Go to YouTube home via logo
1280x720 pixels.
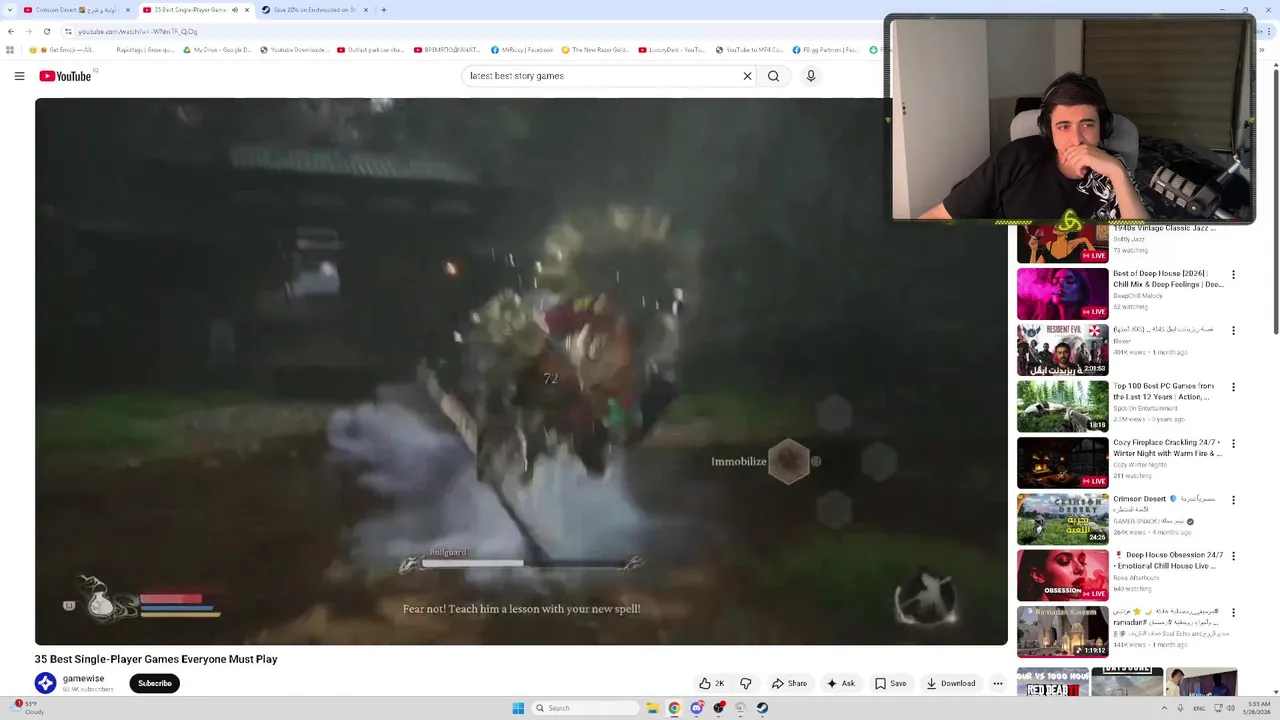[x=65, y=76]
